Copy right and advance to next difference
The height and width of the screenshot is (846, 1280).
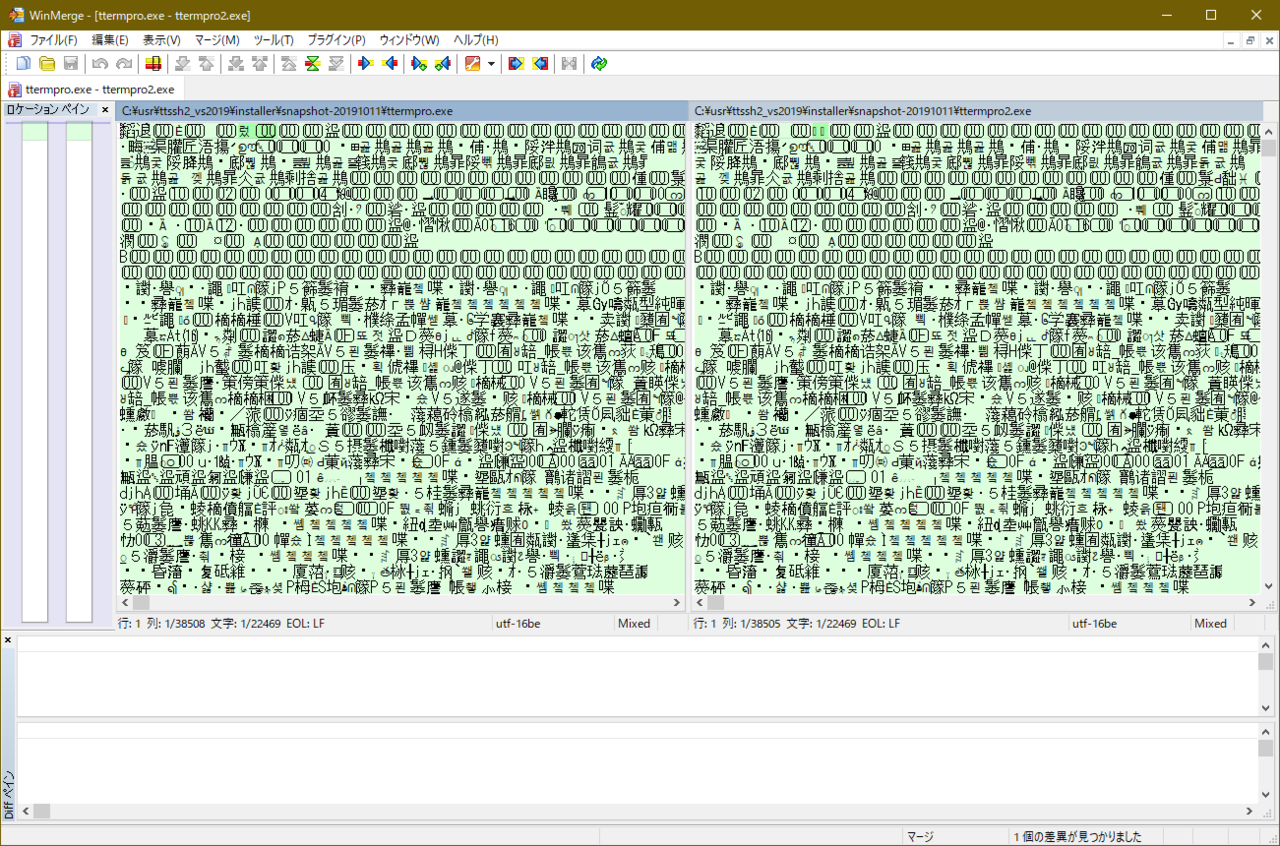[419, 64]
